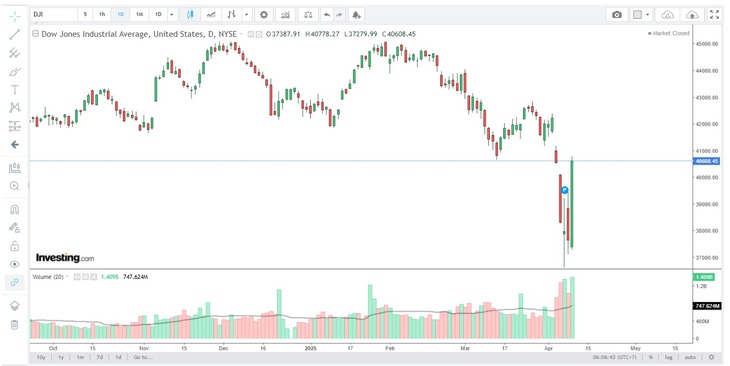This screenshot has width=730, height=366.
Task: Redo the chart action
Action: [339, 14]
